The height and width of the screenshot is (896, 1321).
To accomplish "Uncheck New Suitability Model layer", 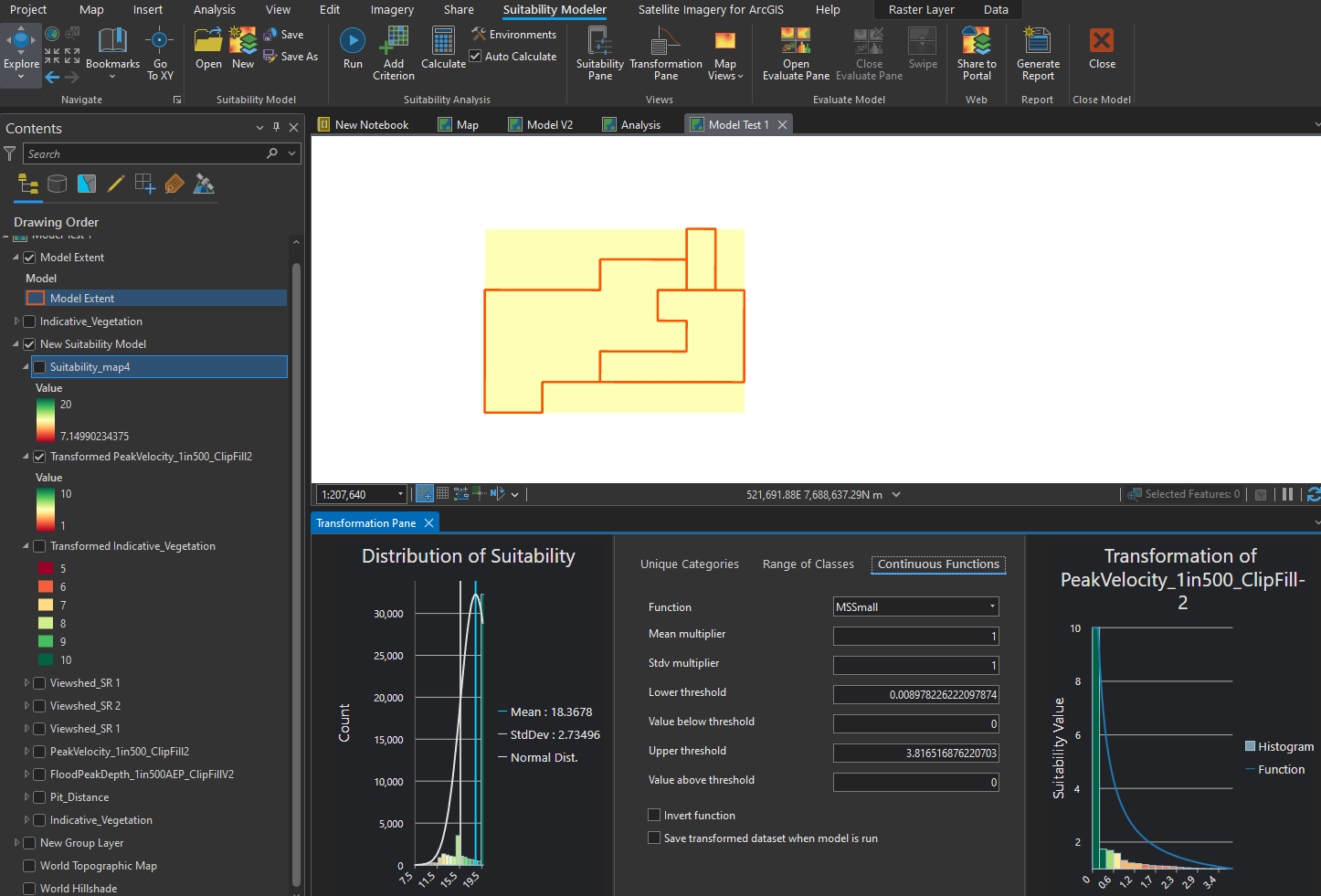I will pos(29,344).
